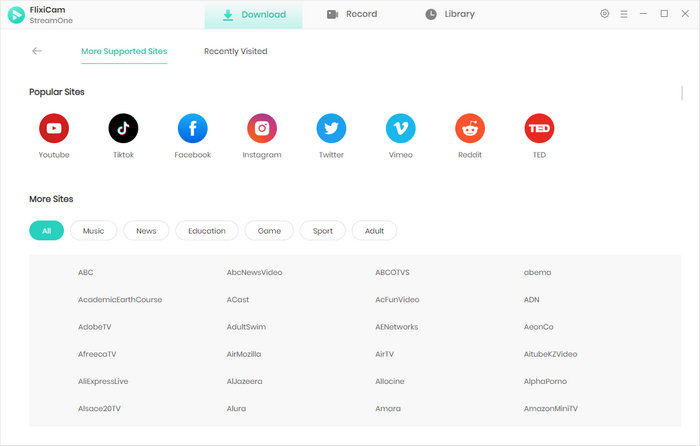Open the Tiktok site icon
The height and width of the screenshot is (446, 700).
[123, 128]
